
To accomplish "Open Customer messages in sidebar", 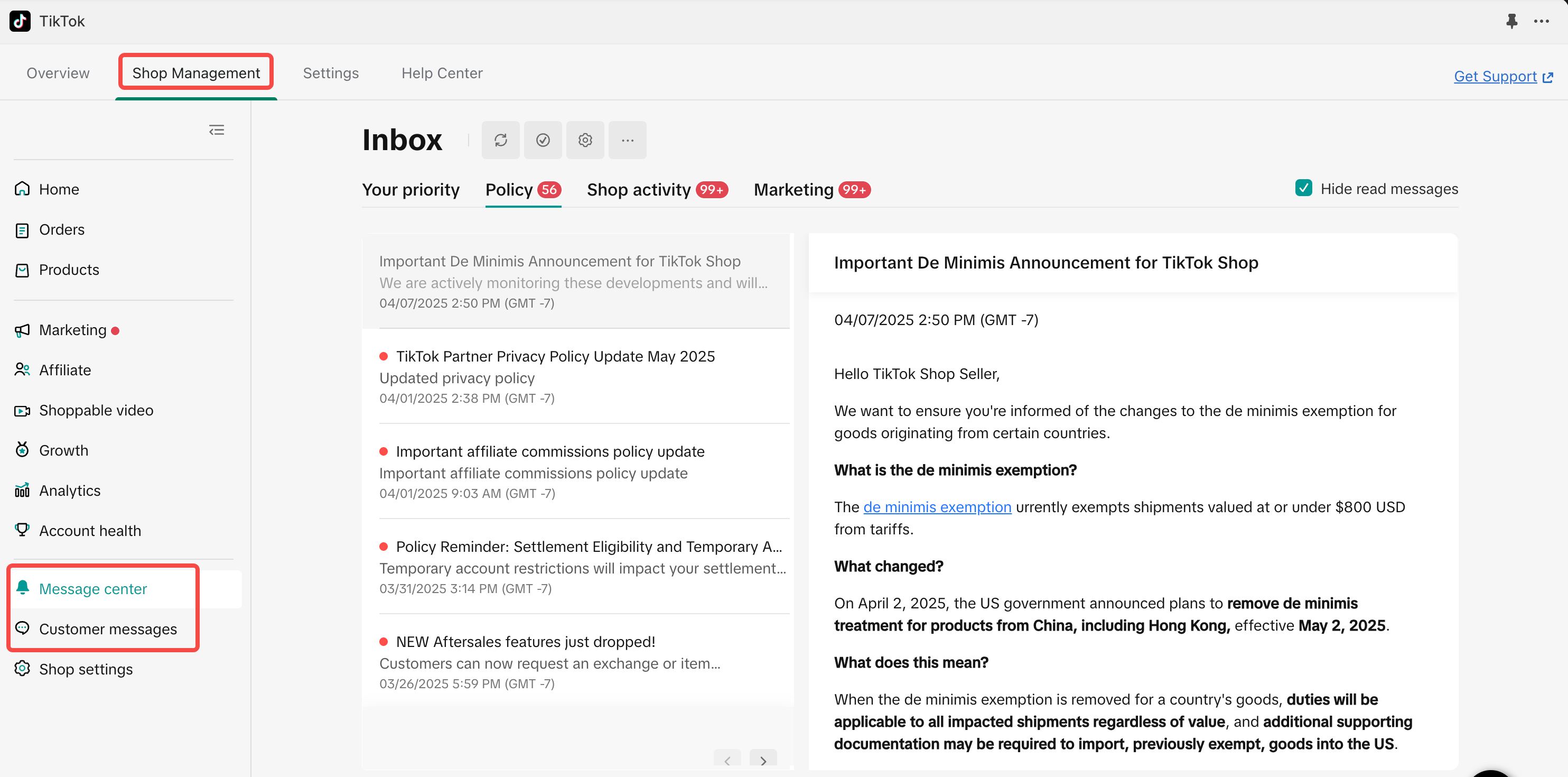I will [x=108, y=628].
